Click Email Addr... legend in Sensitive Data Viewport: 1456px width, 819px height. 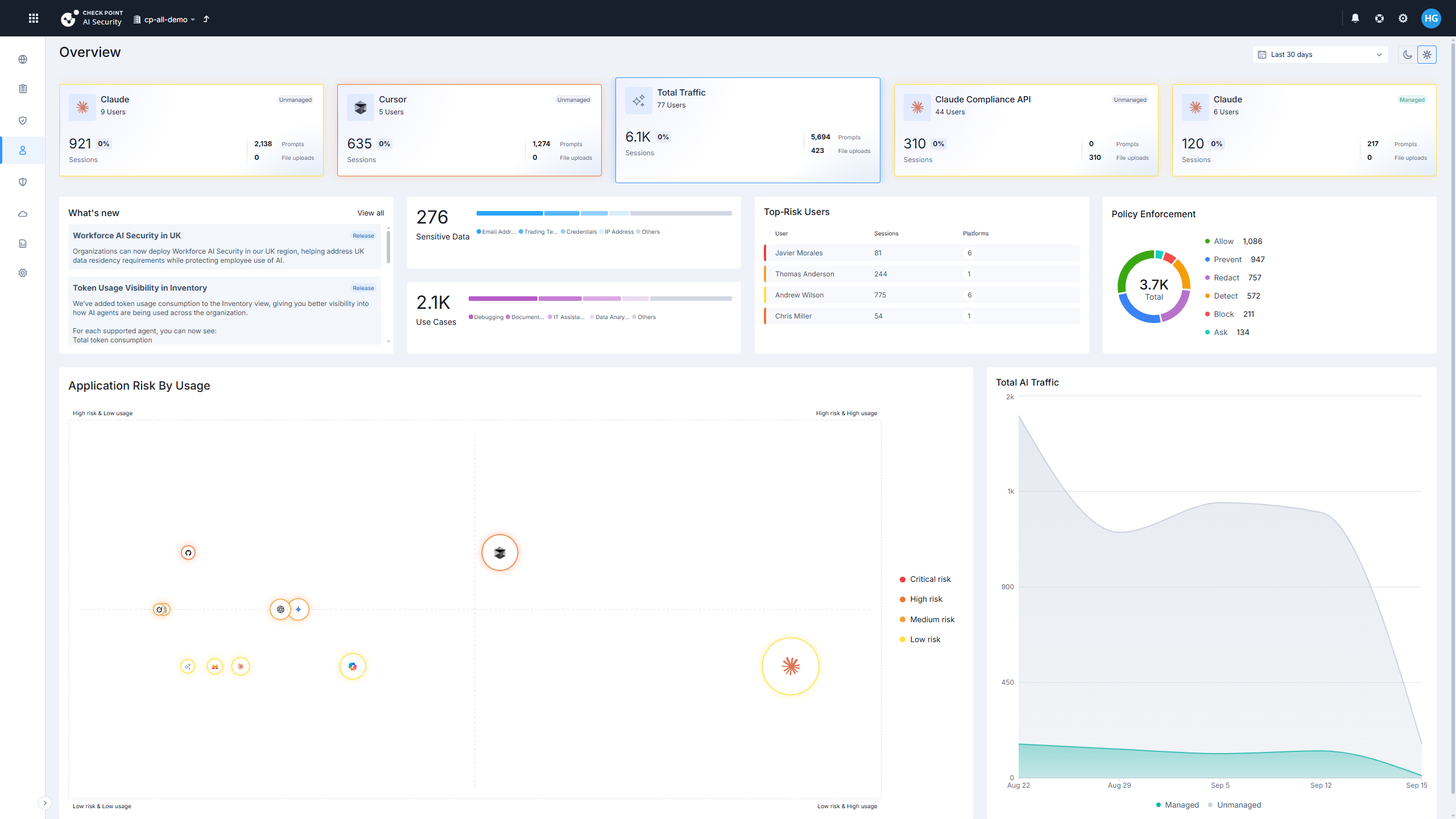tap(496, 231)
